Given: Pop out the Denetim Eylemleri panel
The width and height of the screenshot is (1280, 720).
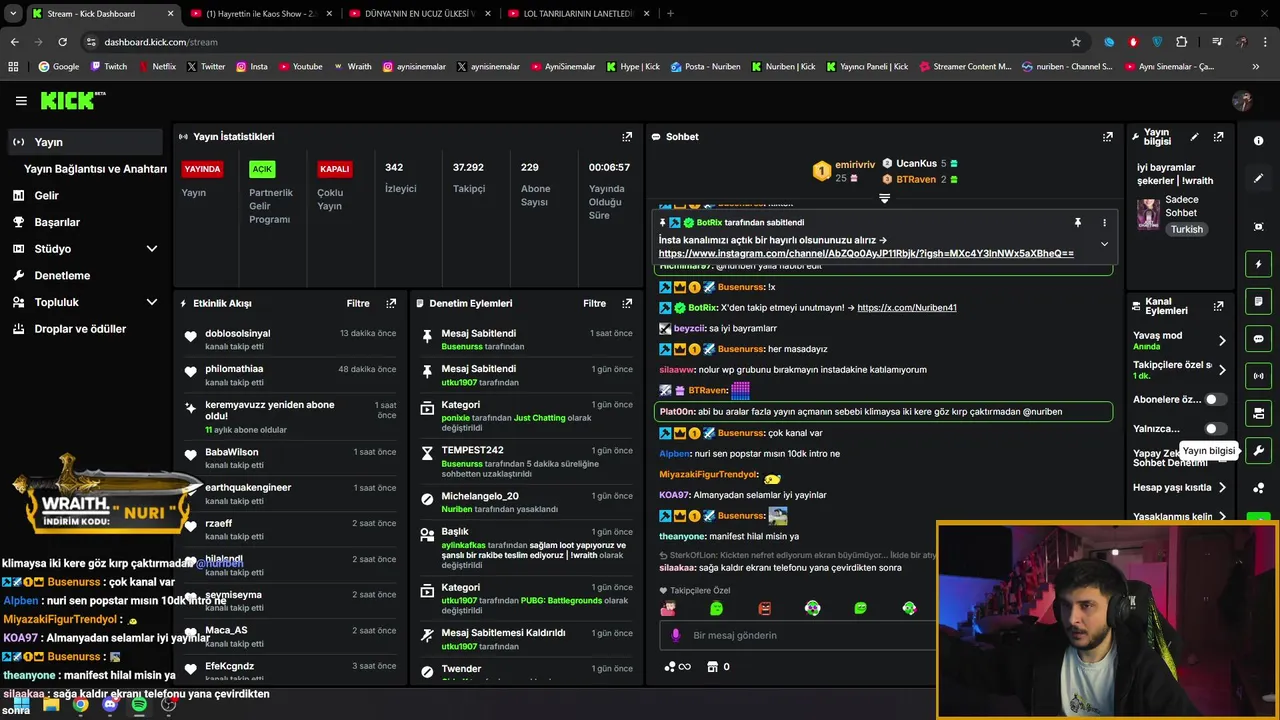Looking at the screenshot, I should click(627, 303).
